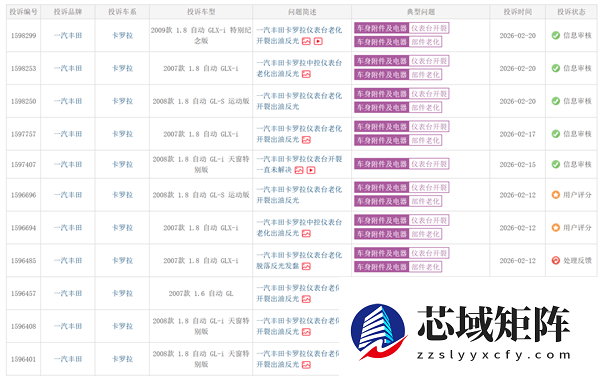Select complaint number 1596457
The image size is (600, 377).
pos(23,294)
